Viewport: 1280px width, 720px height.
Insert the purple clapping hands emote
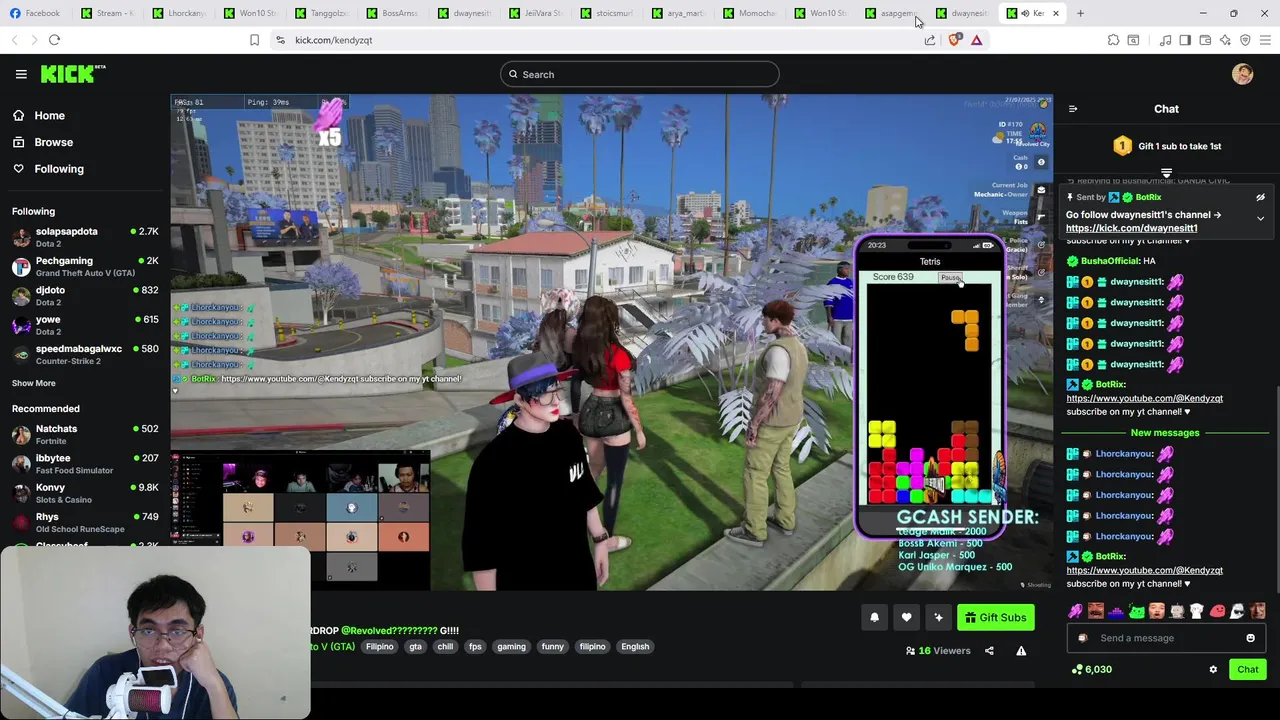pyautogui.click(x=1075, y=611)
